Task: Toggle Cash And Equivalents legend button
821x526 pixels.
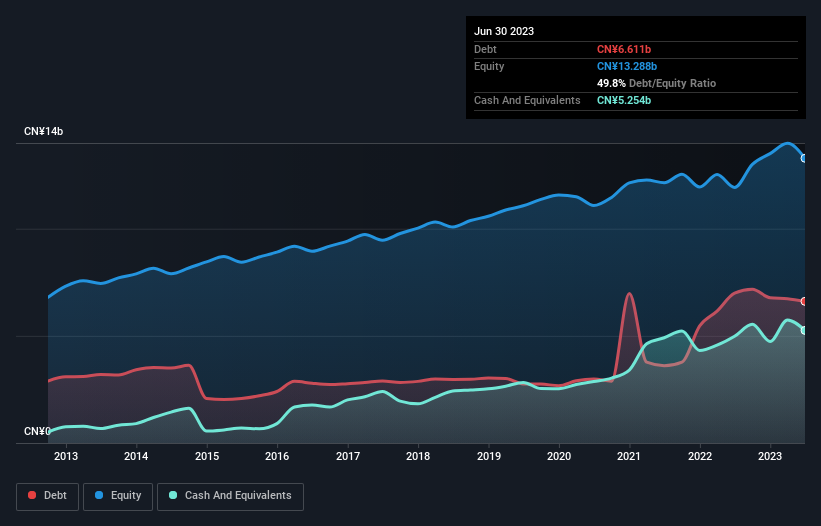Action: (230, 496)
